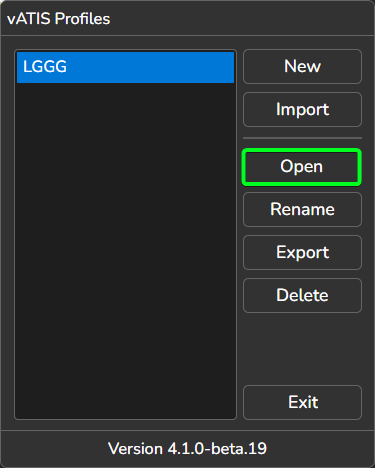375x468 pixels.
Task: Open the selected LGGG profile
Action: click(x=302, y=167)
